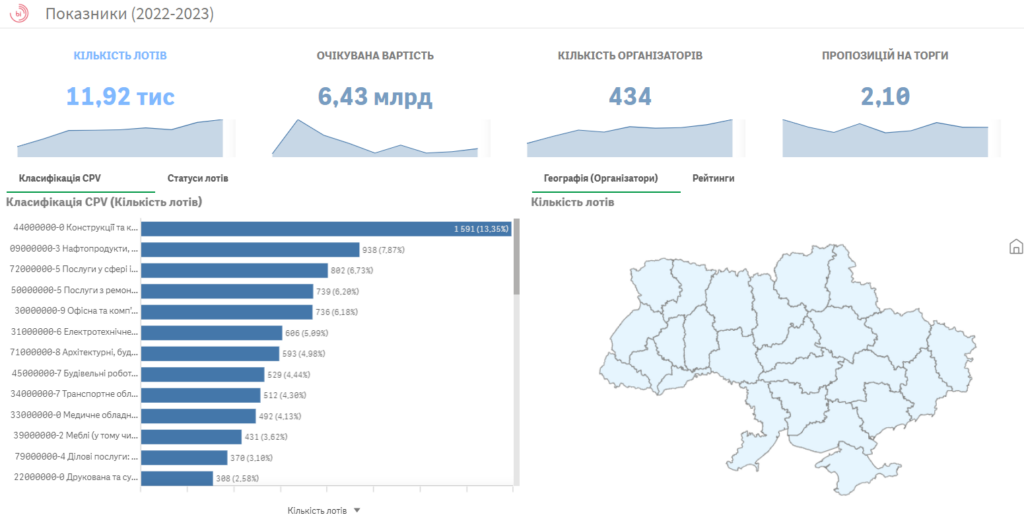The width and height of the screenshot is (1024, 519).
Task: Select the Кількість організаторів 434 value
Action: pyautogui.click(x=630, y=97)
